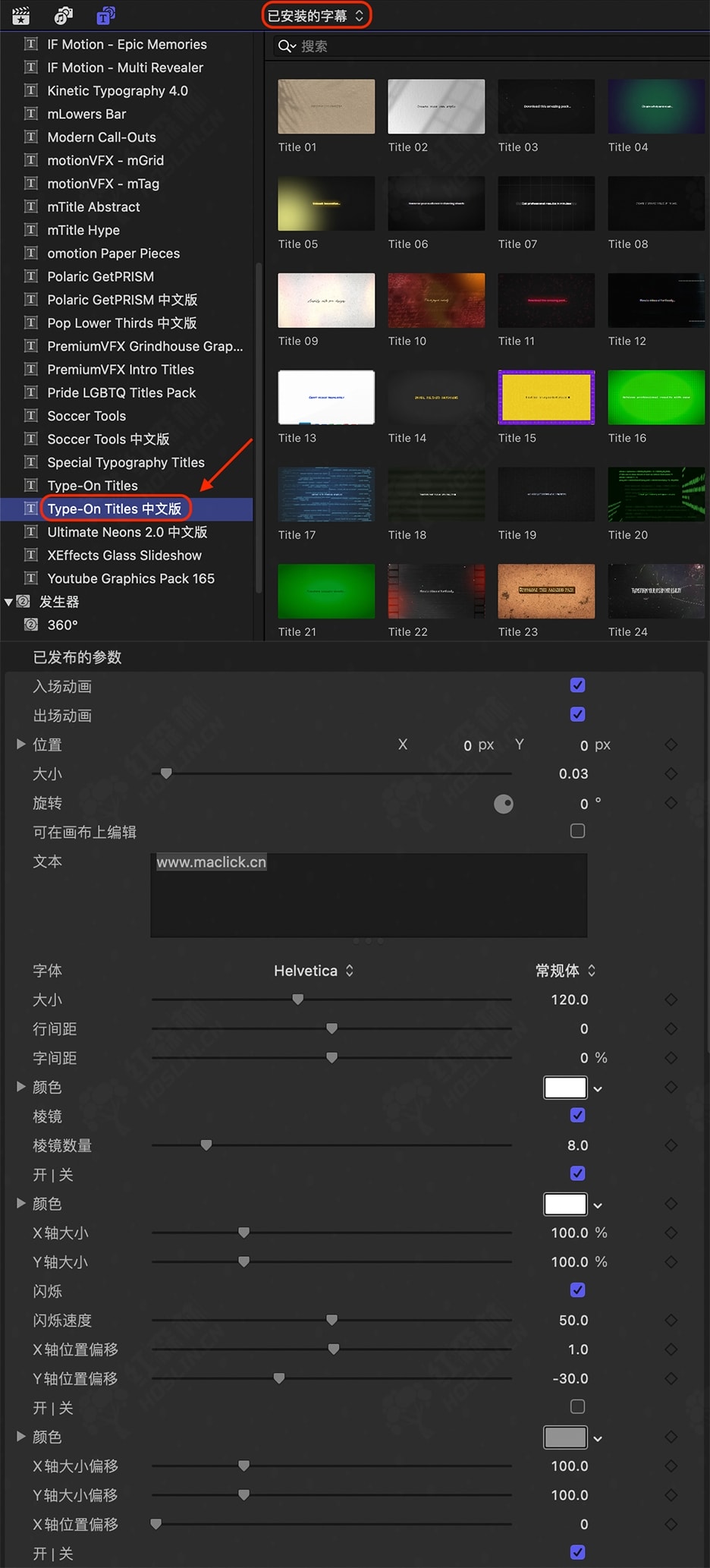Add keyframe for 位置 parameter
Image resolution: width=710 pixels, height=1568 pixels.
click(x=671, y=745)
